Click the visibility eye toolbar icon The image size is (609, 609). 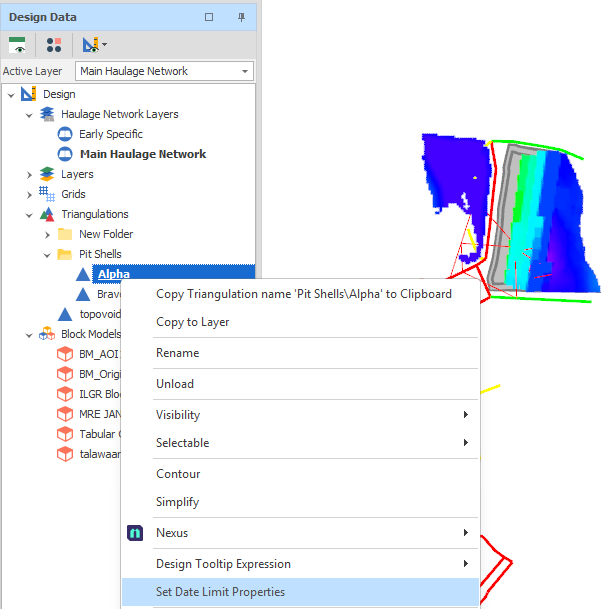[x=17, y=45]
